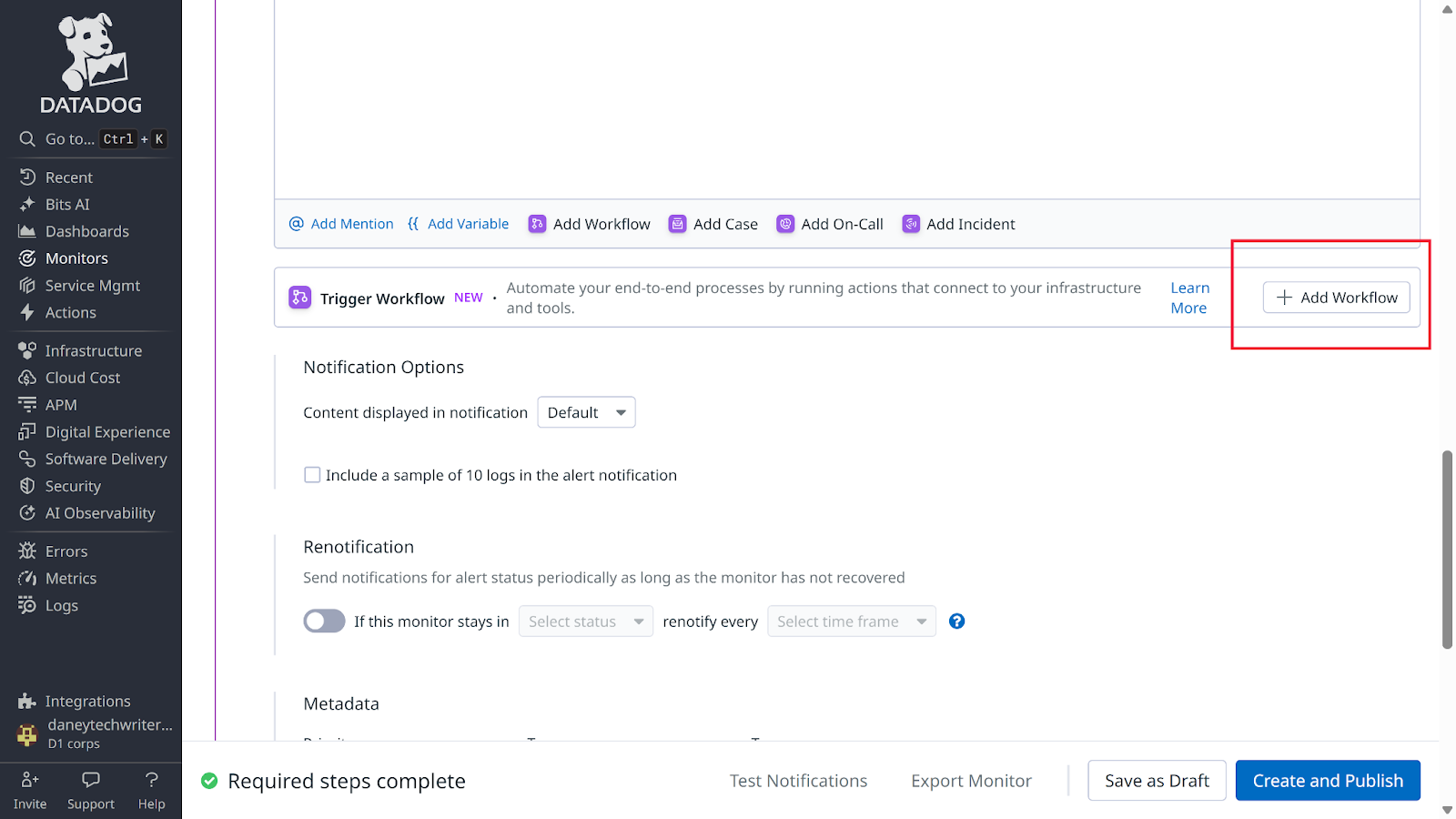Open the Go to search icon
Screen dimensions: 1456x819
(27, 139)
